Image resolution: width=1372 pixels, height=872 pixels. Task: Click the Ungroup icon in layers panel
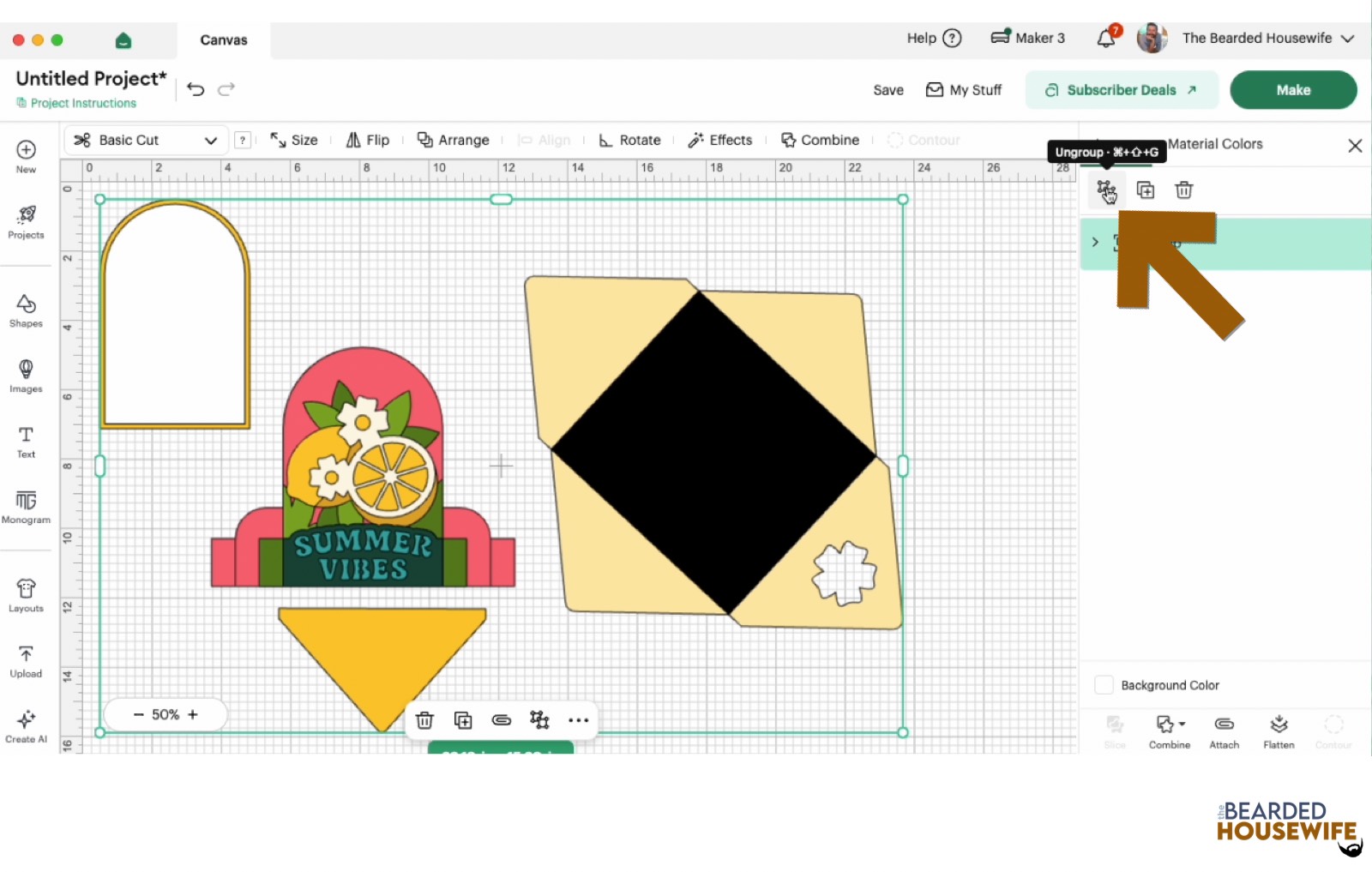(1106, 190)
